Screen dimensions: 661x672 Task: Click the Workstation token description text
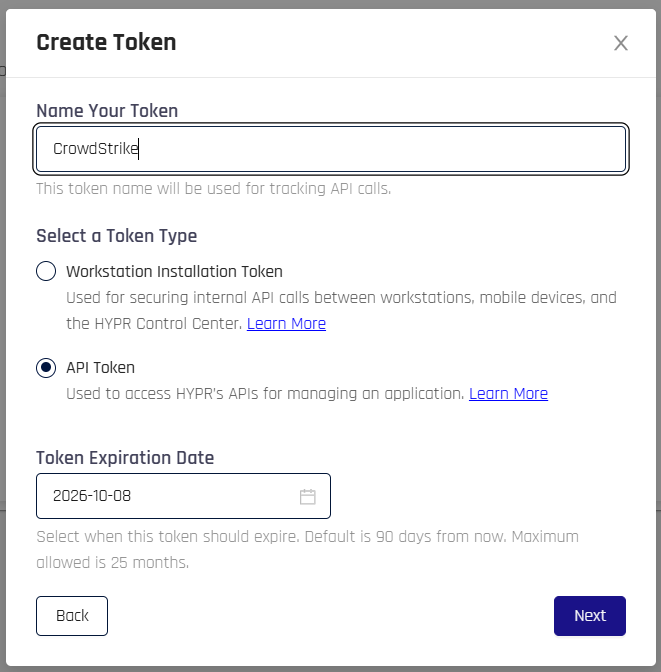click(x=342, y=310)
